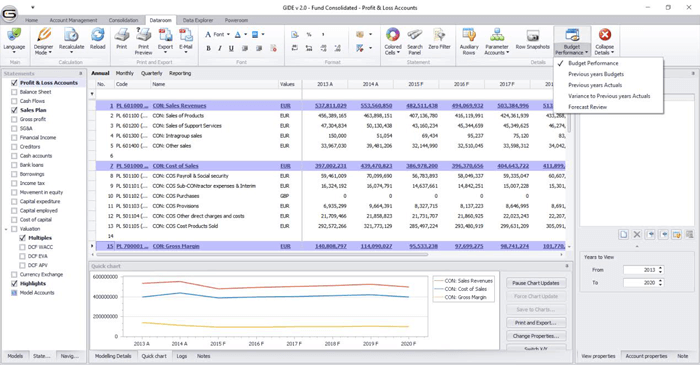700x365 pixels.
Task: Click the E-Mail icon
Action: (186, 35)
